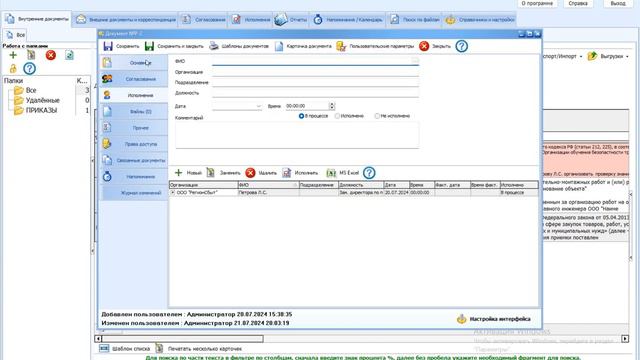Open the Дата dropdown

[x=258, y=106]
